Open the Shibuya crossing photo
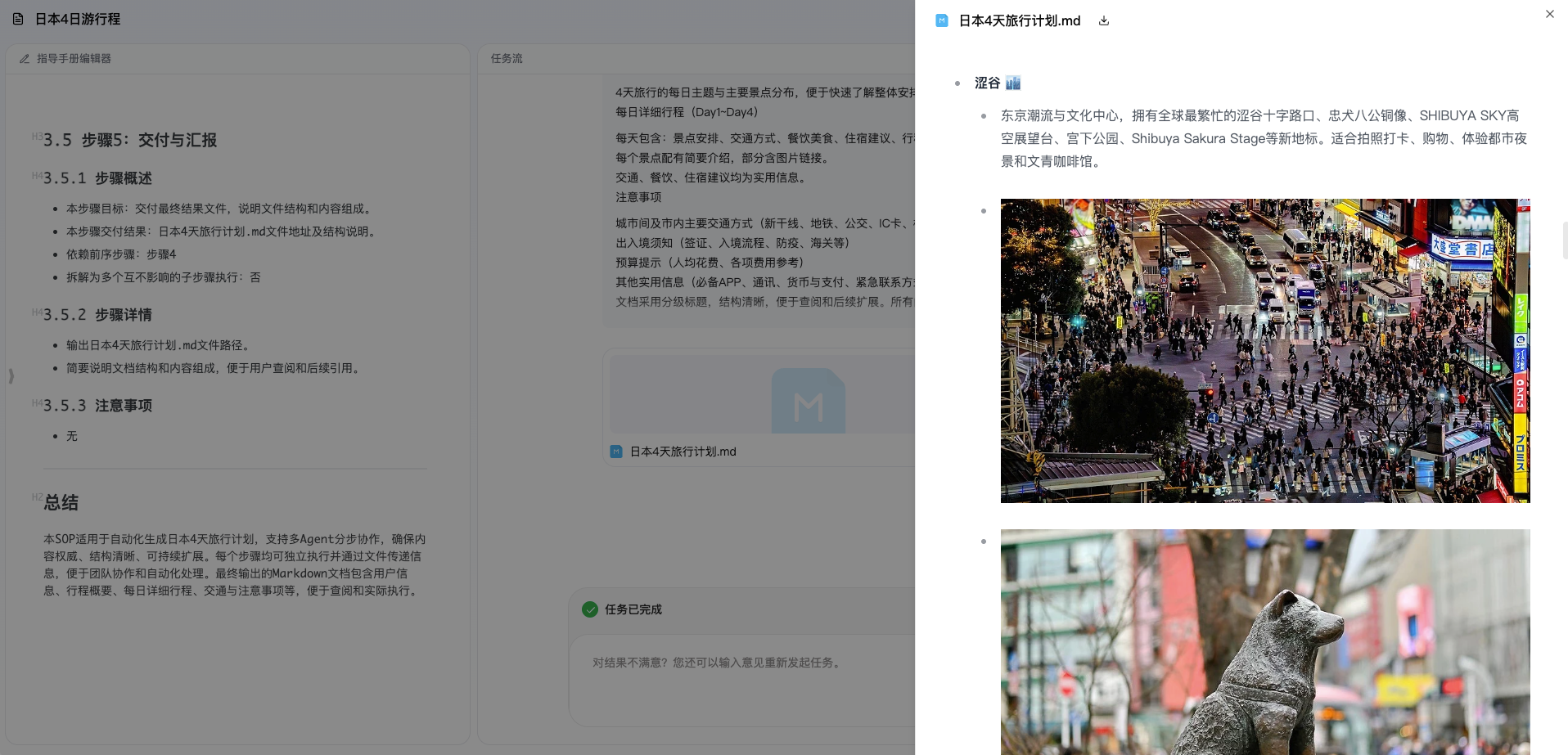Viewport: 1568px width, 755px height. pos(1265,351)
